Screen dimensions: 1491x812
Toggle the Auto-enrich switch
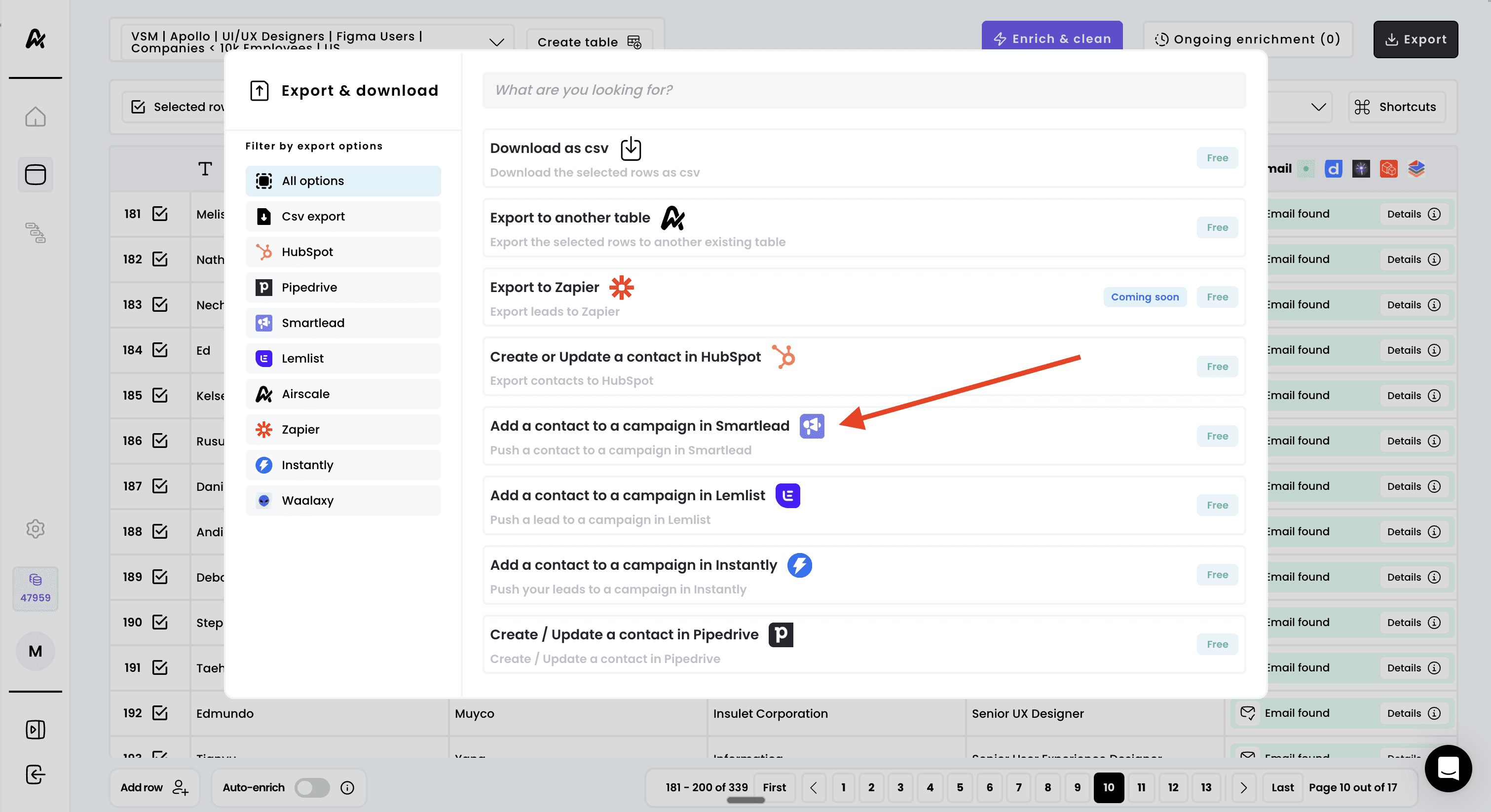click(x=312, y=787)
